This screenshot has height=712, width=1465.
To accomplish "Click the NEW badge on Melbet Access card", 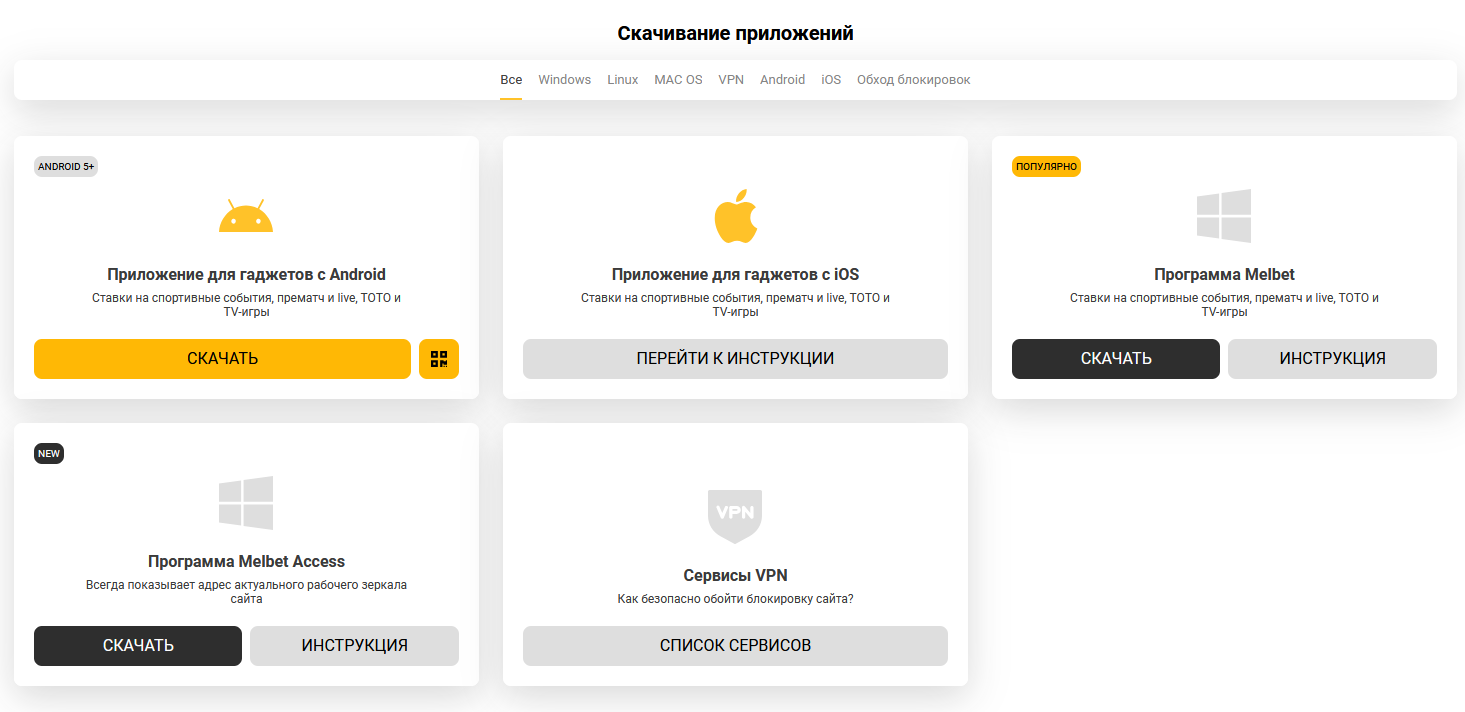I will (x=48, y=453).
